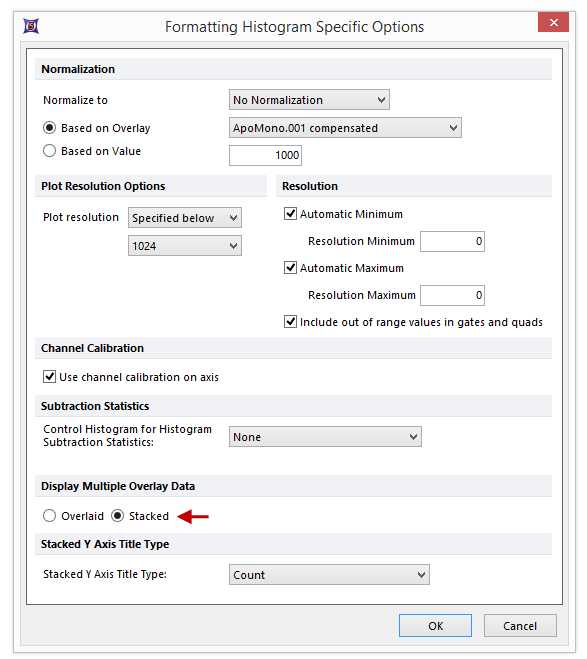Toggle Include out of range values checkbox
The width and height of the screenshot is (587, 659).
(290, 322)
